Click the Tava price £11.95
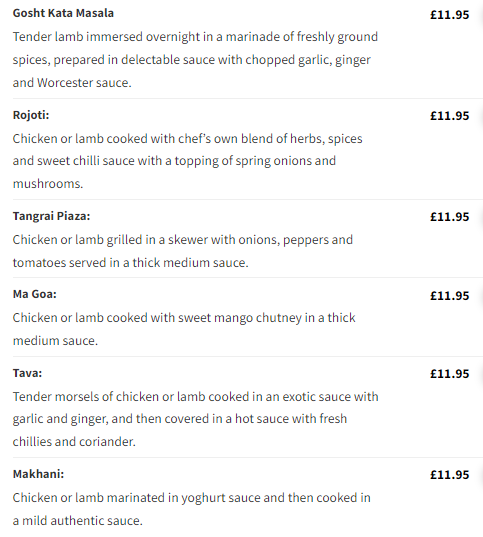Screen dimensions: 483x537 449,374
